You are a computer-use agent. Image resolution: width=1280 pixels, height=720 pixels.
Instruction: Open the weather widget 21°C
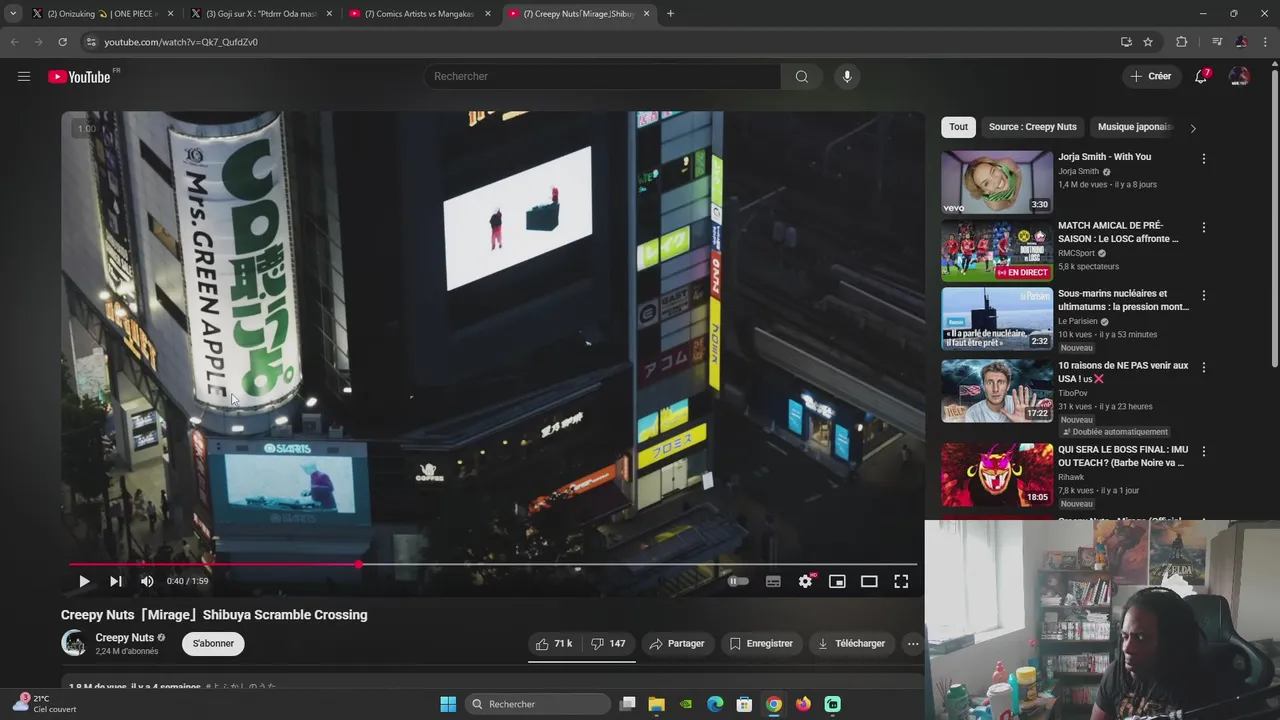(44, 704)
